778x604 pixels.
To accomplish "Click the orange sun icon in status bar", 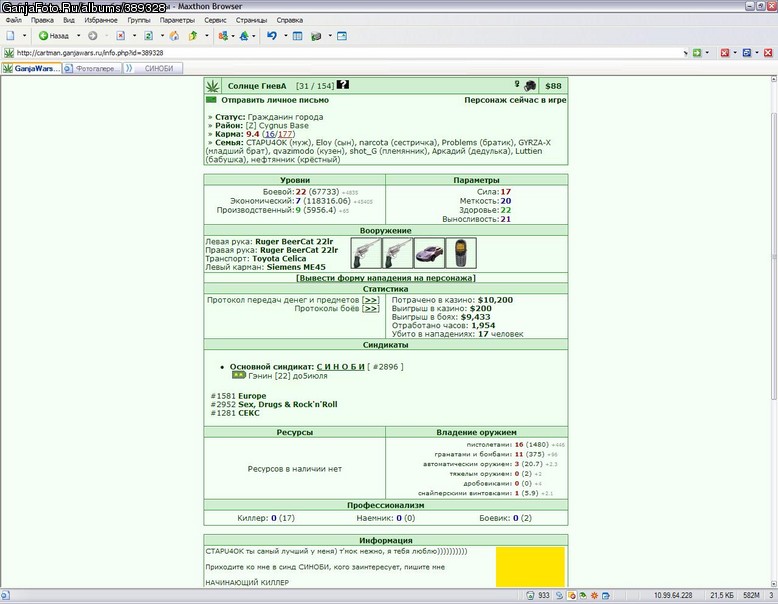I will [594, 595].
